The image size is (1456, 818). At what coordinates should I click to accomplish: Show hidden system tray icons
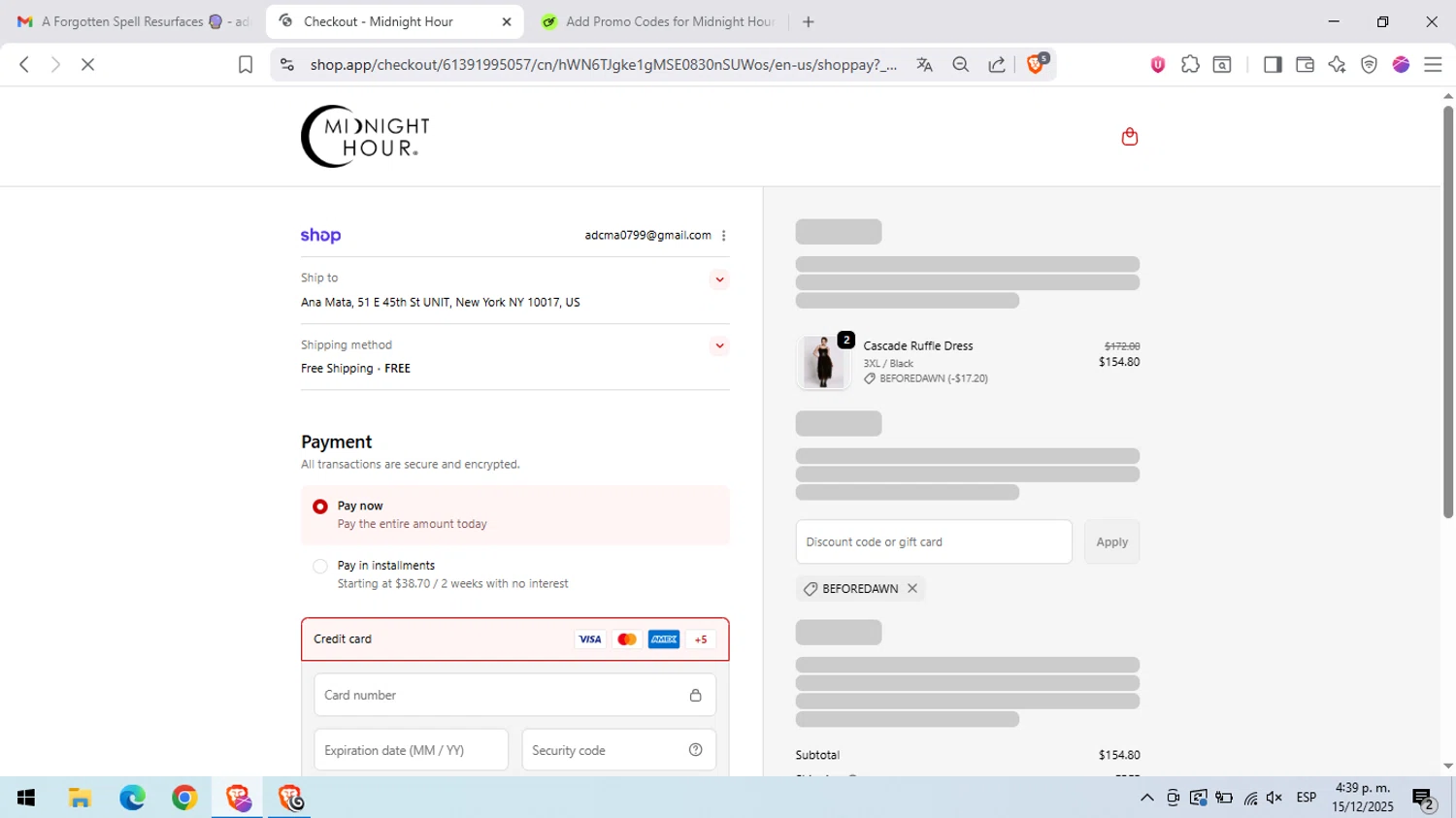pyautogui.click(x=1146, y=798)
